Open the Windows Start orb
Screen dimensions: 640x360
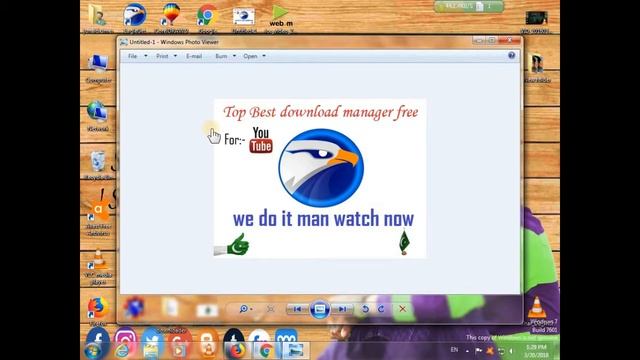point(93,351)
